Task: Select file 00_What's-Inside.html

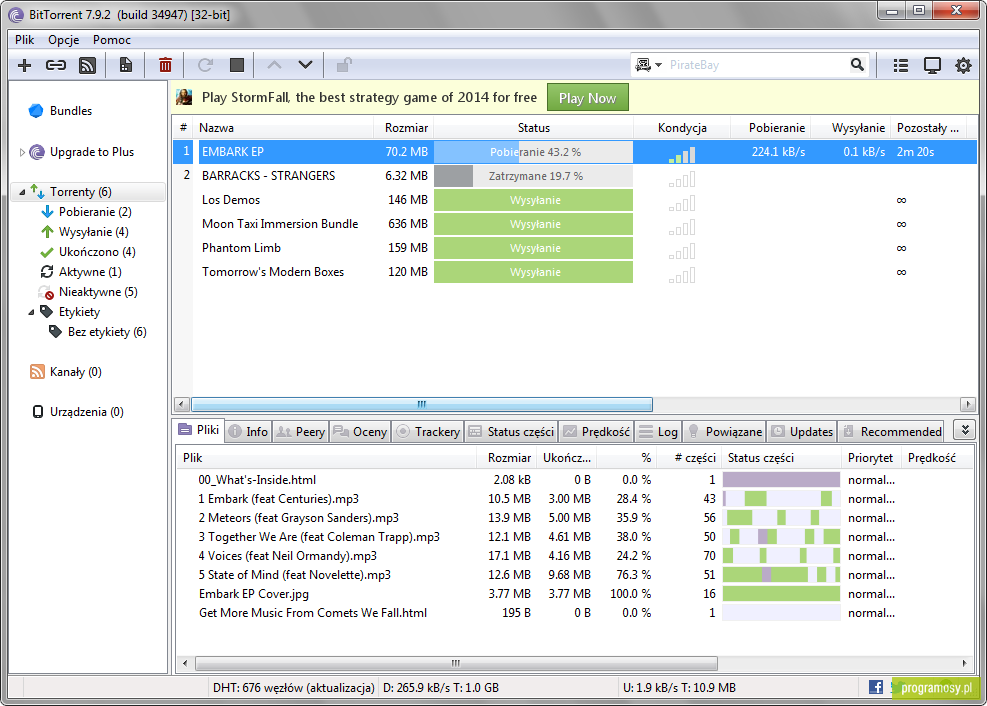Action: 257,480
